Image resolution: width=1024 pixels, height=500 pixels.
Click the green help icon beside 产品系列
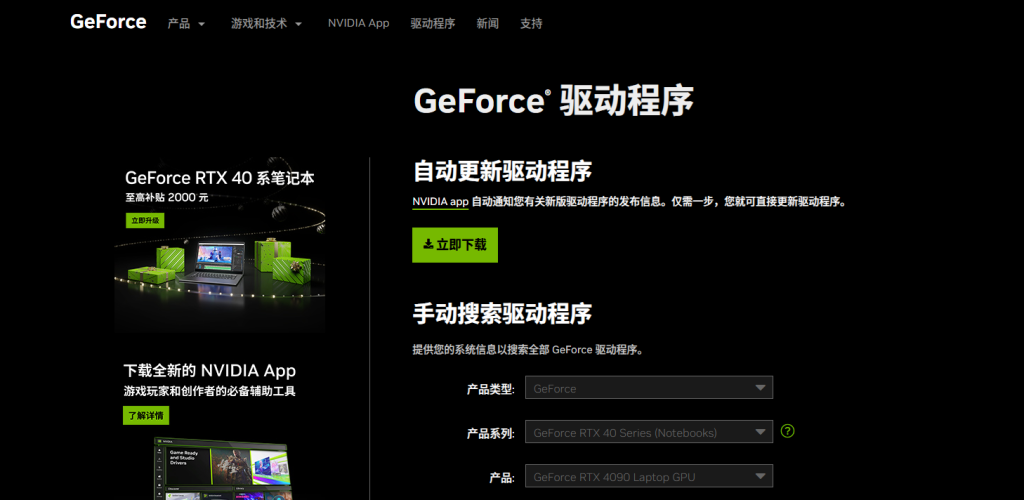788,431
